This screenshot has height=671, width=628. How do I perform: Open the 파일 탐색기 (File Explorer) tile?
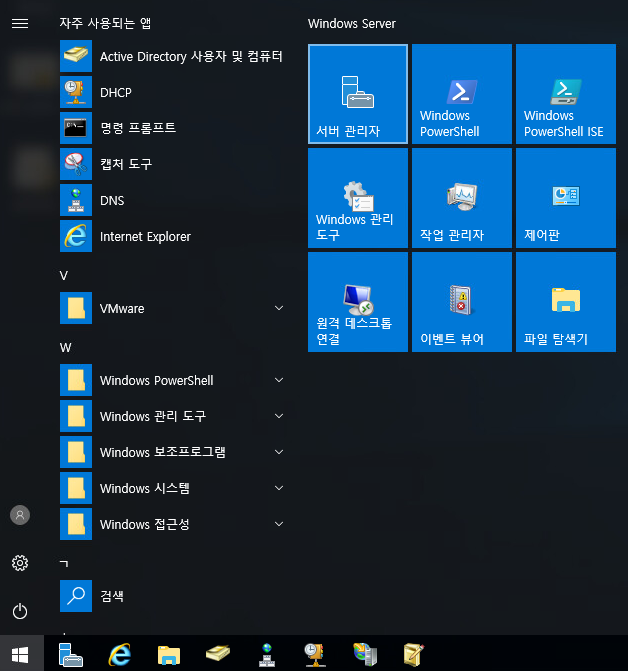pos(566,302)
